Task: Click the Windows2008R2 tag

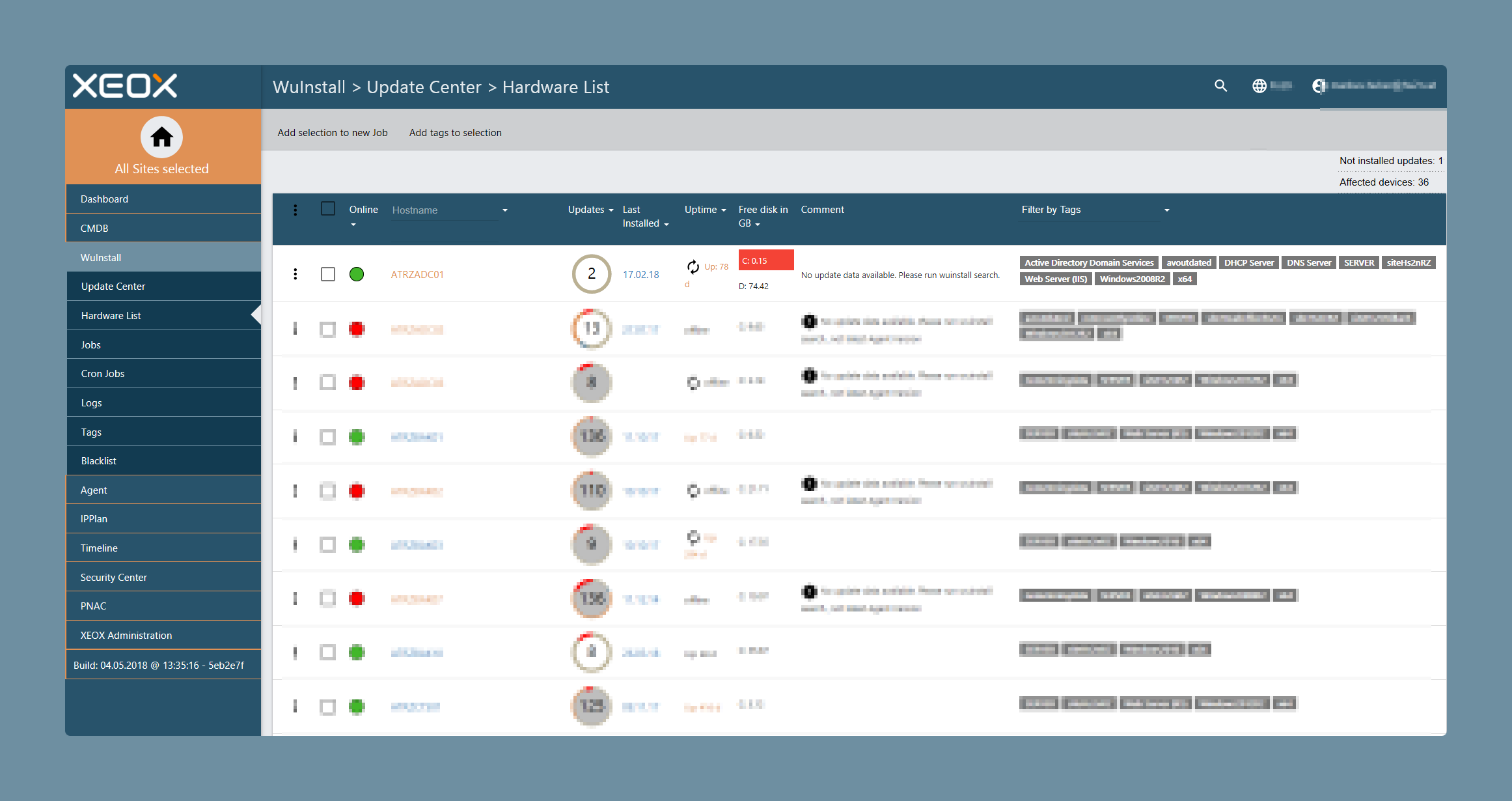Action: coord(1132,279)
